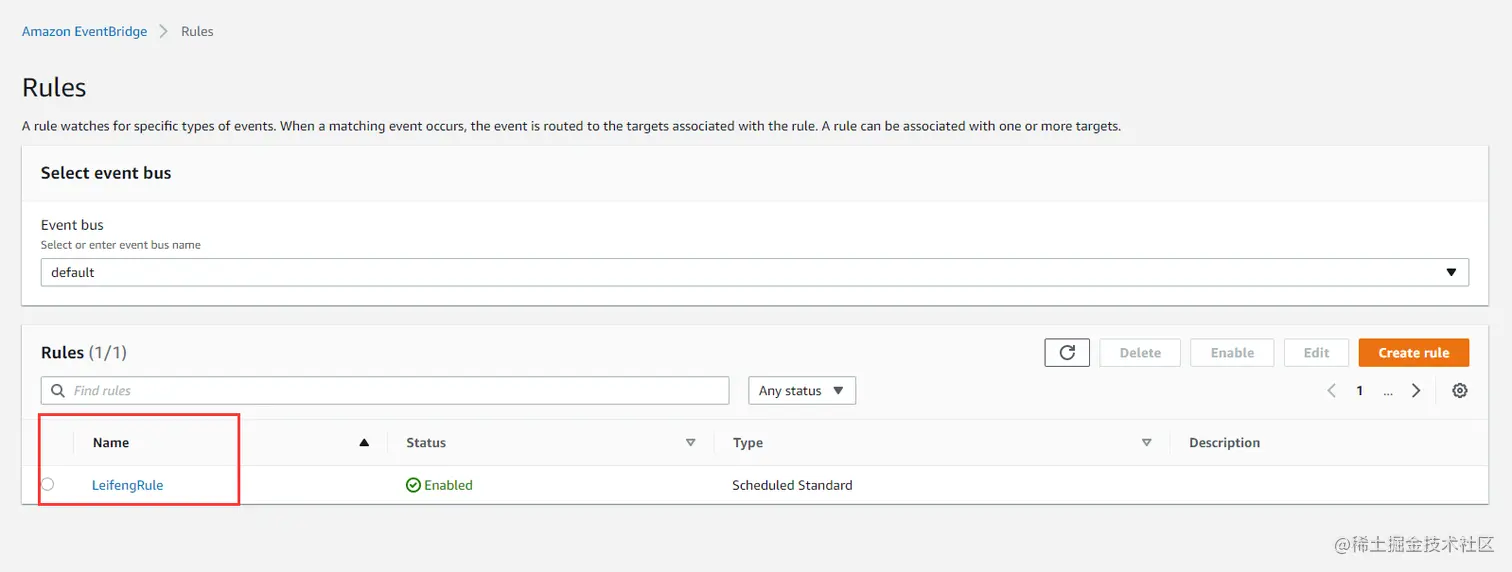Click the search magnifier icon

coord(58,391)
